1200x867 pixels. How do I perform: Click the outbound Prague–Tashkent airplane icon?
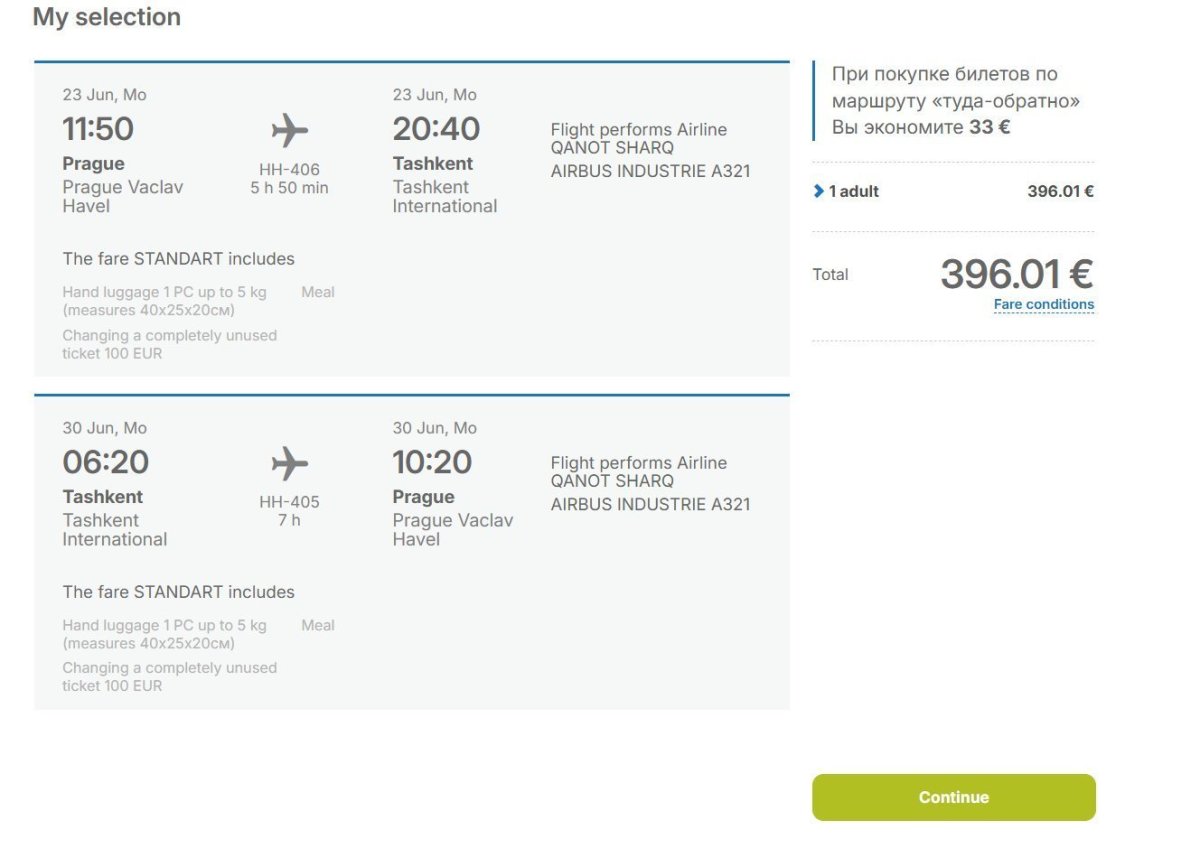289,130
